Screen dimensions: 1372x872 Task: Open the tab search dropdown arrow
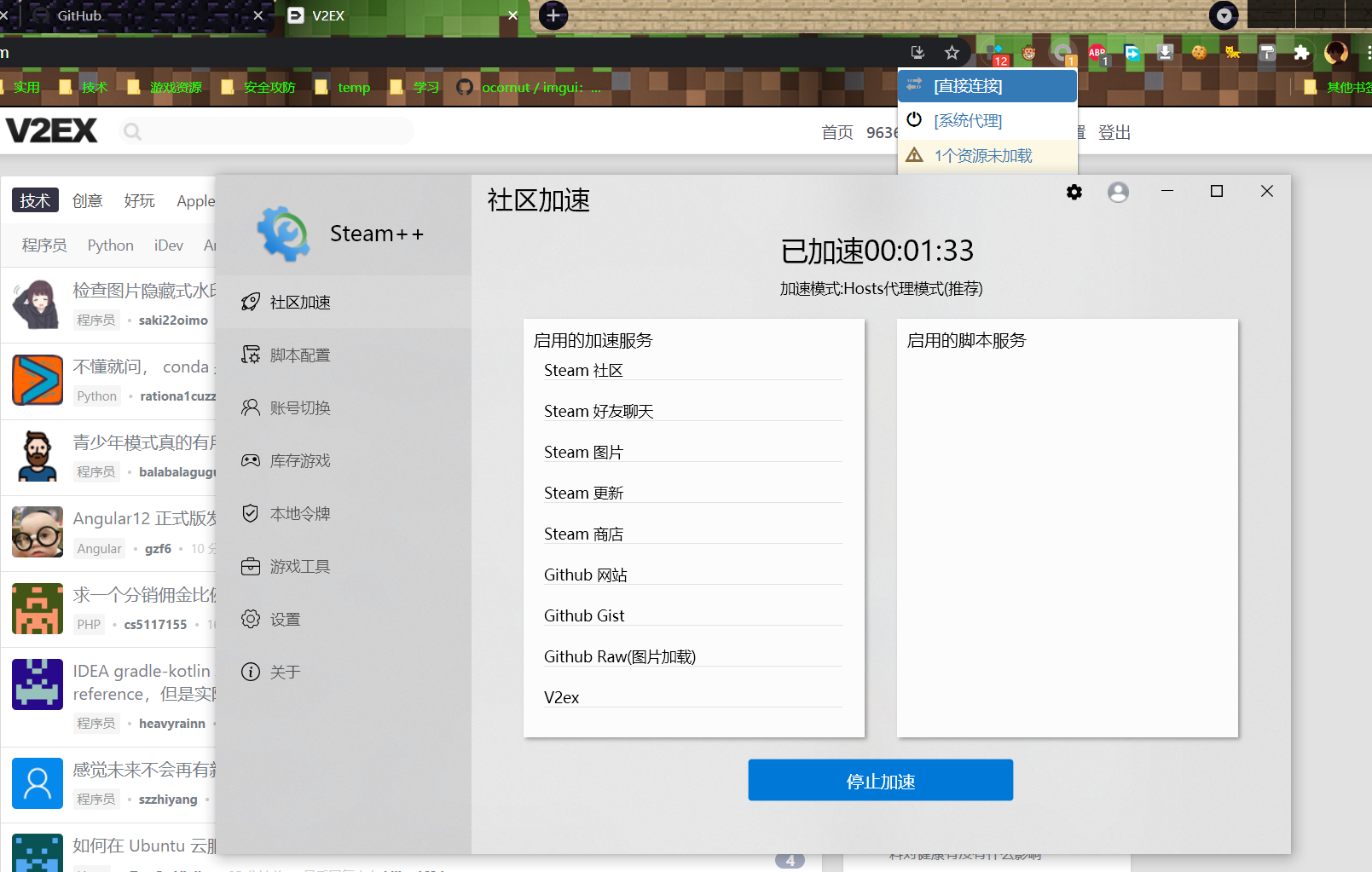(1224, 15)
